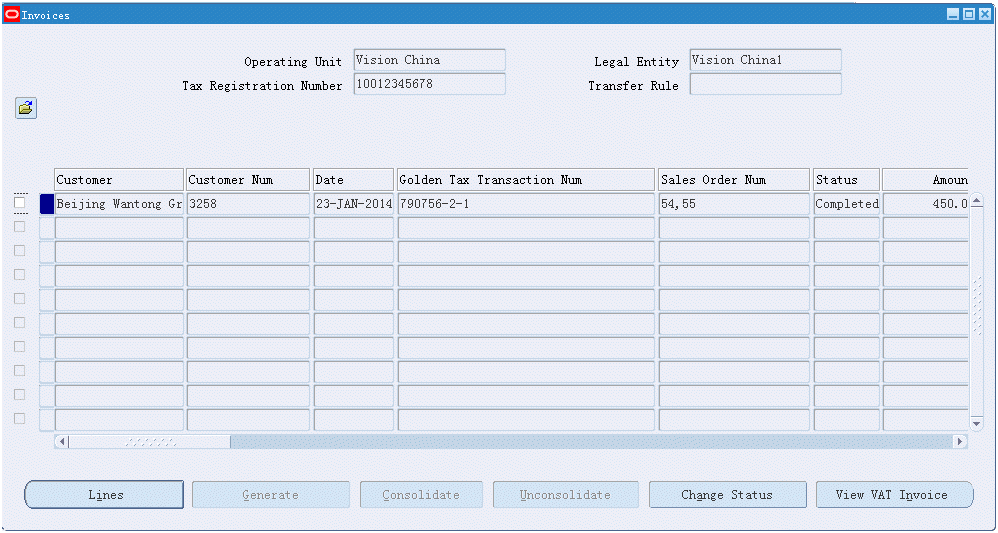Click the Golden Tax Transaction Num header
This screenshot has height=533, width=998.
pyautogui.click(x=526, y=180)
